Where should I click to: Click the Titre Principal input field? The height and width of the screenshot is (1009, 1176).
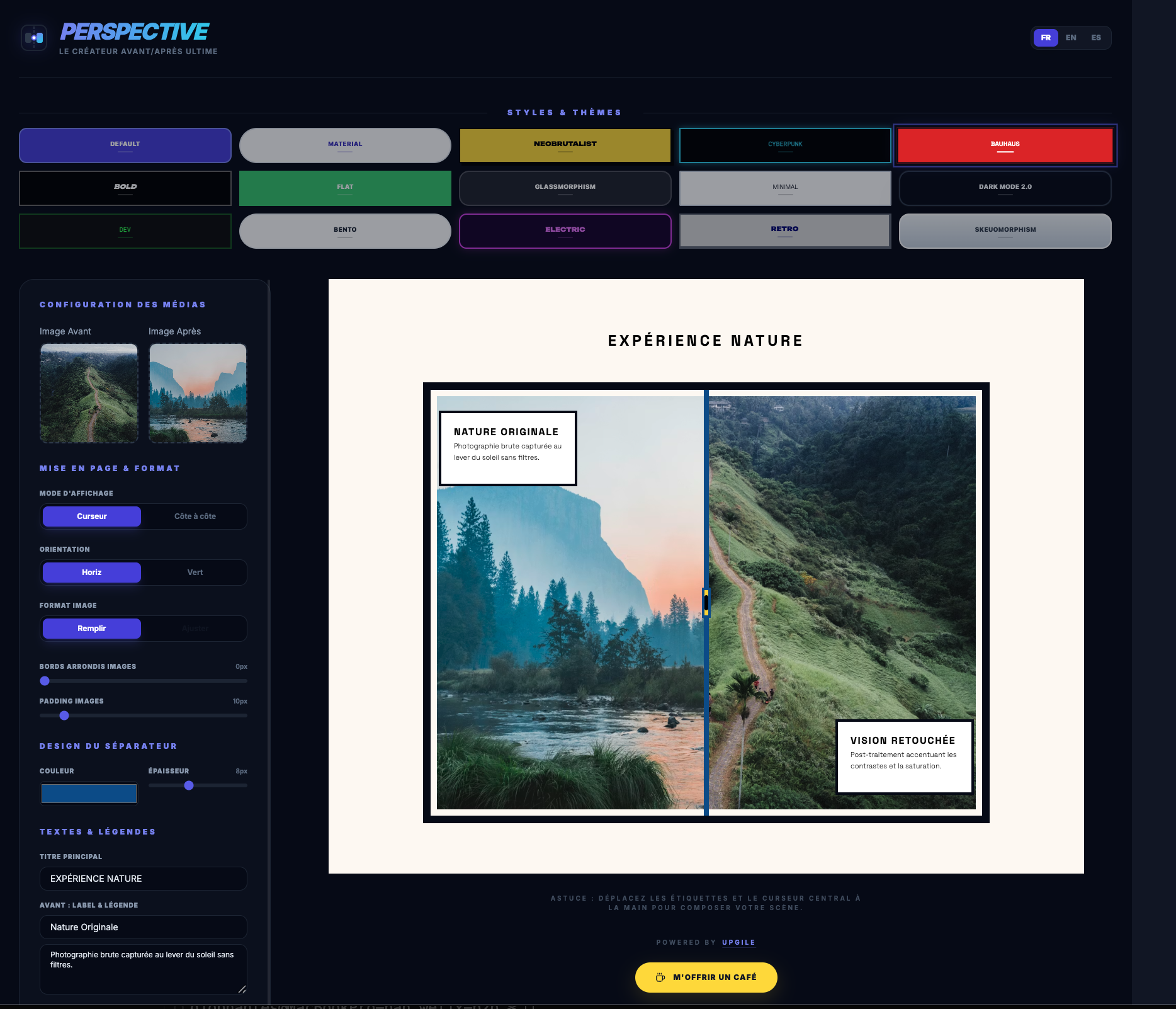pos(143,878)
